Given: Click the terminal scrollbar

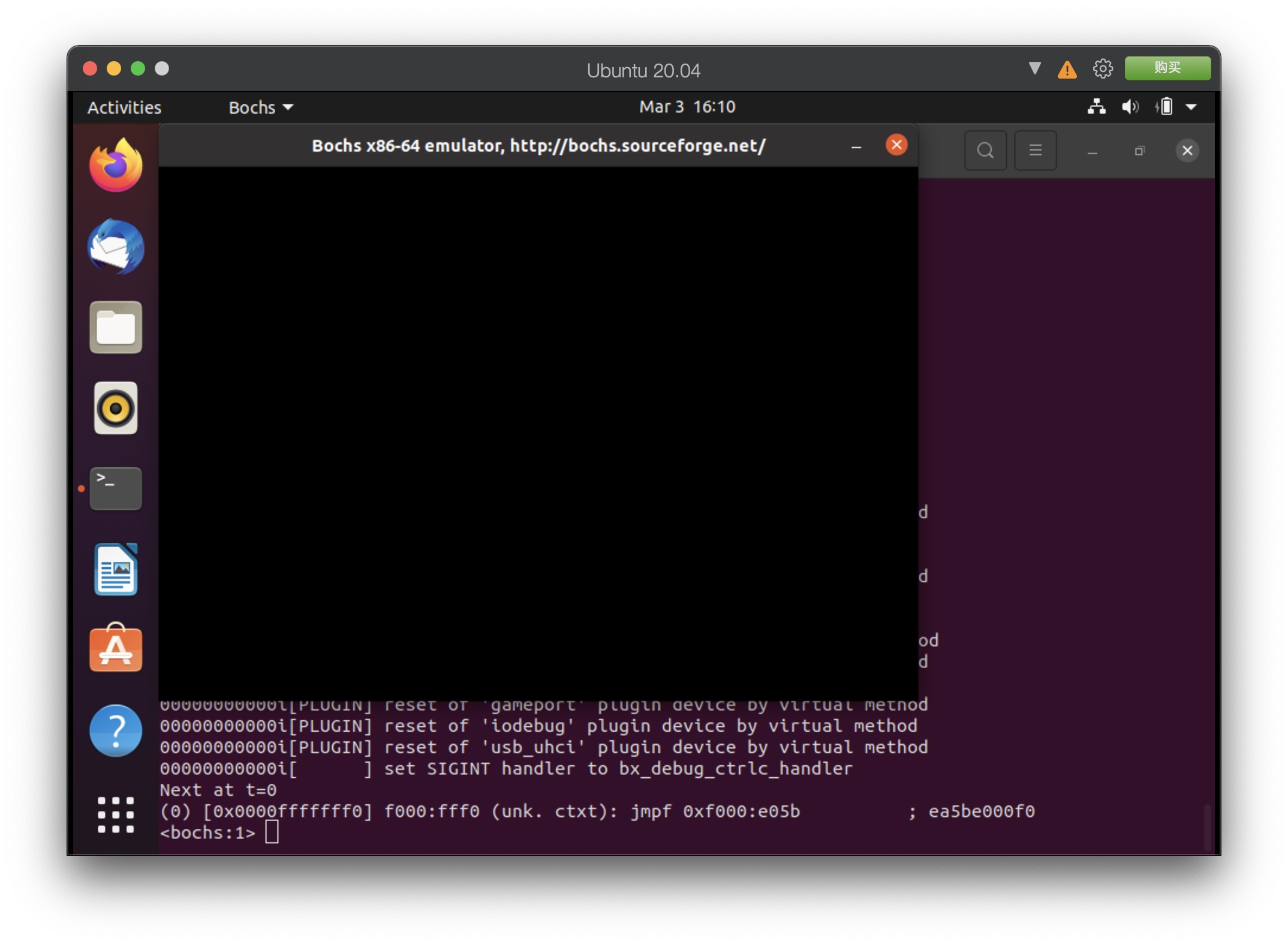Looking at the screenshot, I should [1207, 828].
